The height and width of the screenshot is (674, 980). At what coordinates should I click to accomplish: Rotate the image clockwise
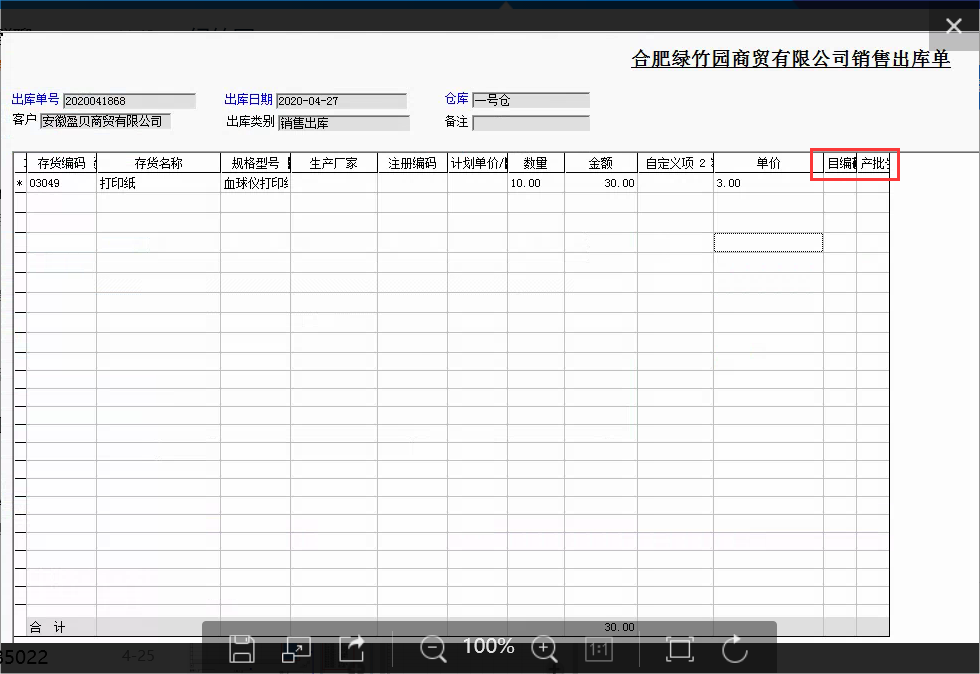tap(735, 649)
